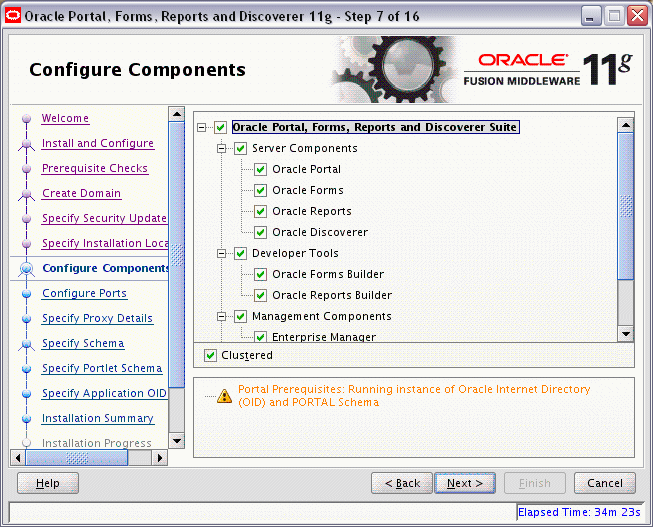Open the Welcome step link
653x527 pixels.
coord(65,118)
